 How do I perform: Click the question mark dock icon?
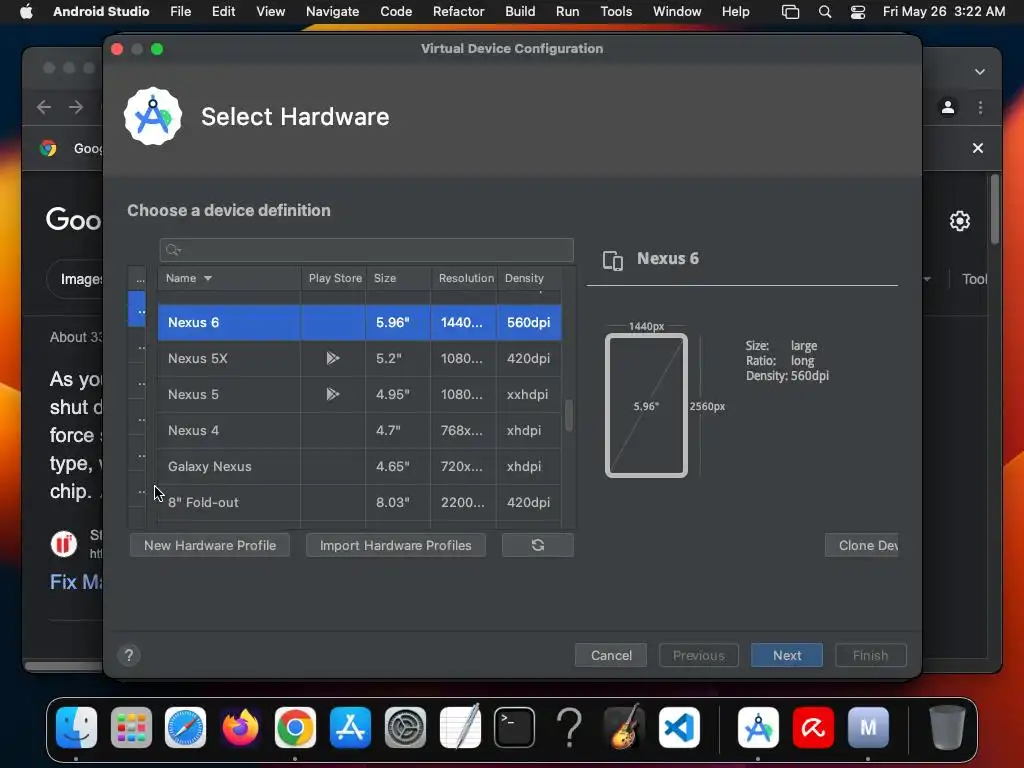click(569, 727)
